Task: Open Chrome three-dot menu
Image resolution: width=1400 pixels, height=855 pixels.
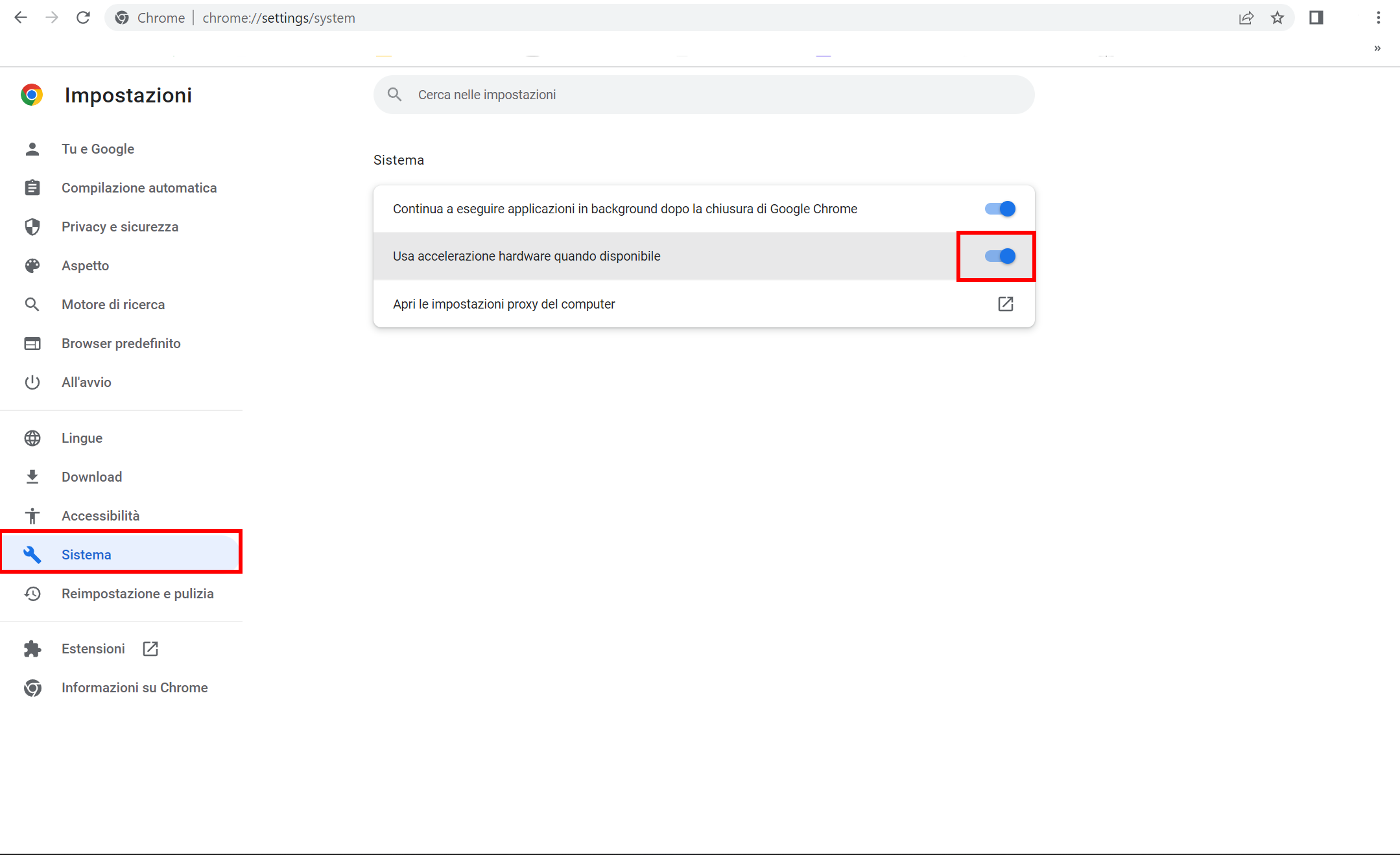Action: [1378, 18]
